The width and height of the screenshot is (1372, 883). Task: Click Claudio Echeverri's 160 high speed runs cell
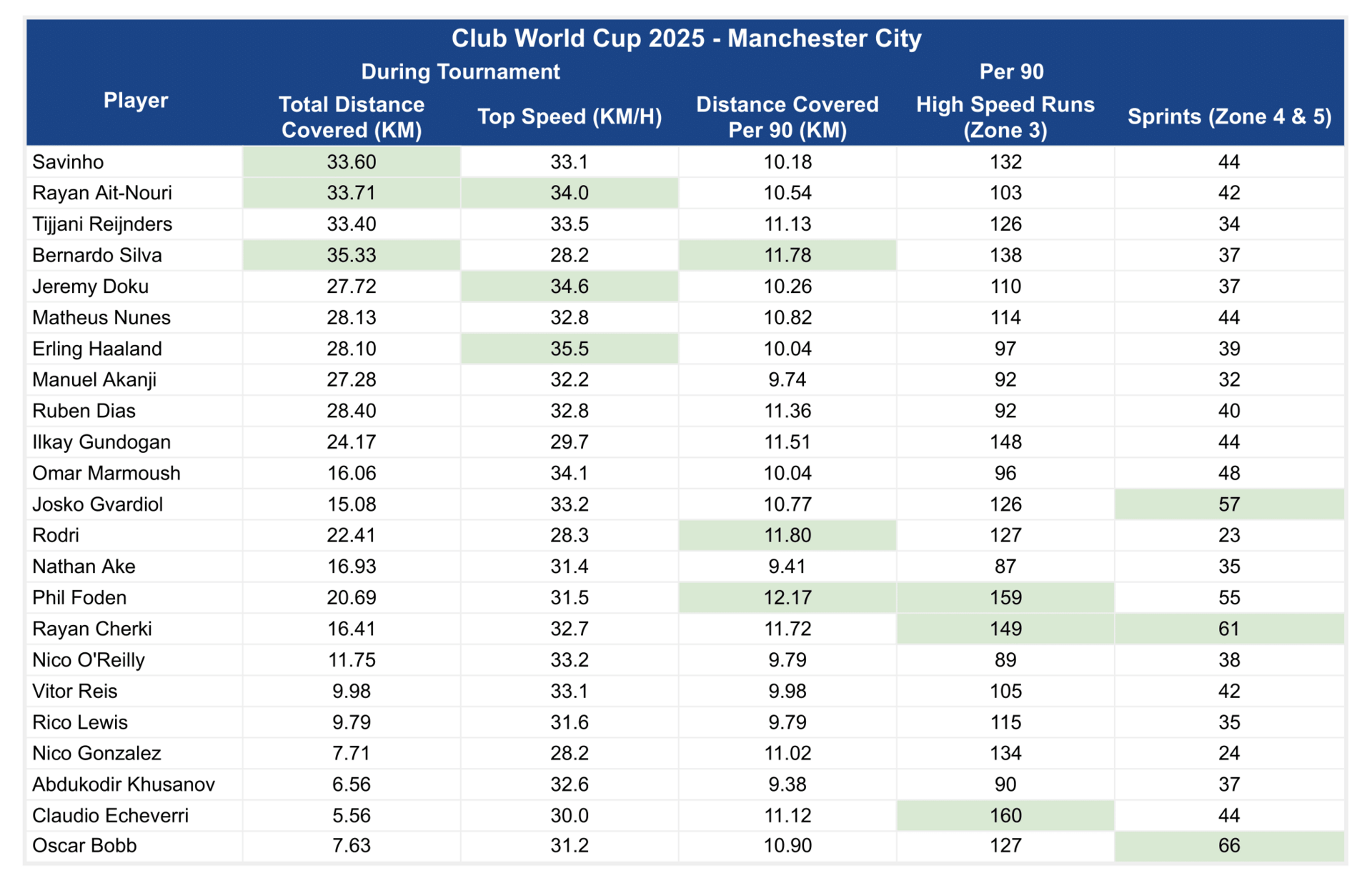[1005, 816]
